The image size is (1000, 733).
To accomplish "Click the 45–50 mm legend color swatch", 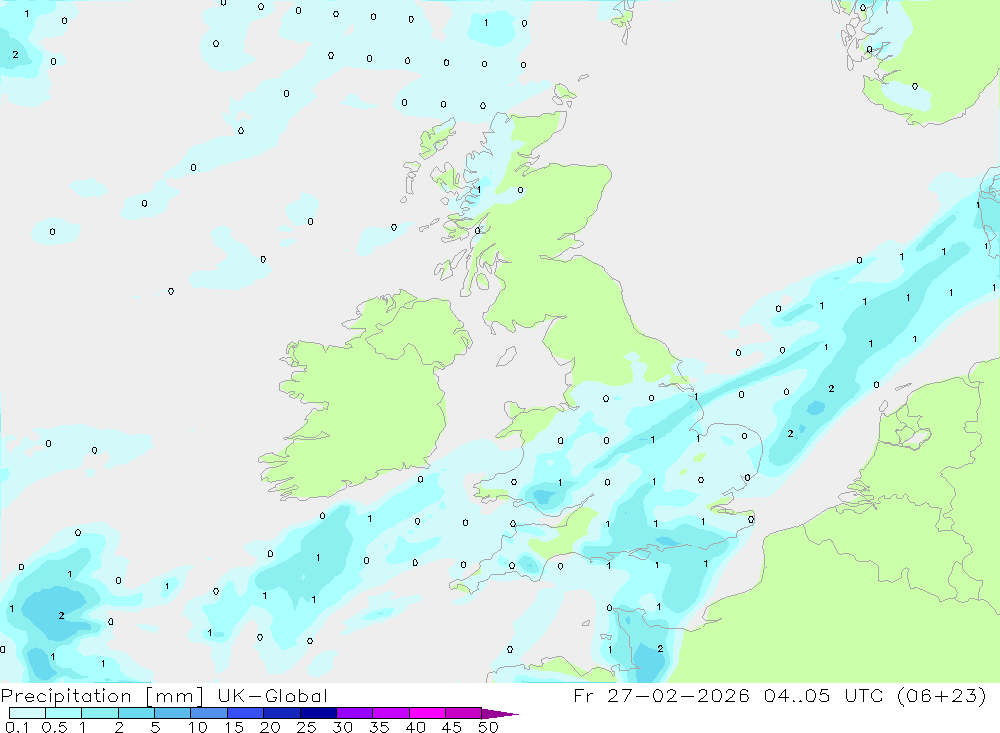I will 464,713.
